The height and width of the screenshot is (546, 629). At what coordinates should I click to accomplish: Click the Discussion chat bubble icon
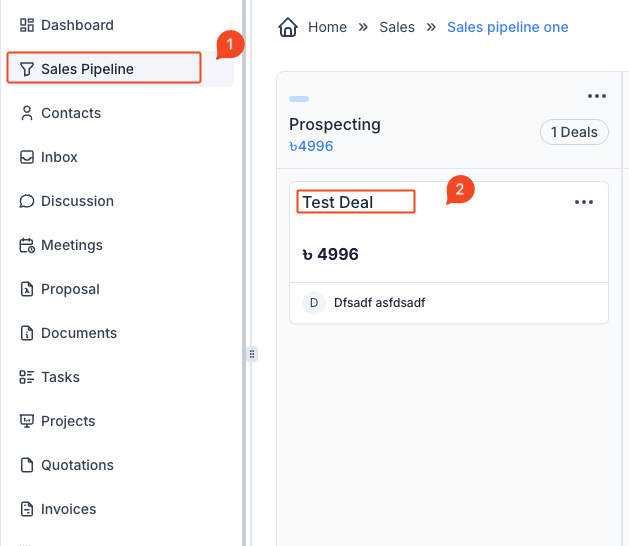point(27,201)
